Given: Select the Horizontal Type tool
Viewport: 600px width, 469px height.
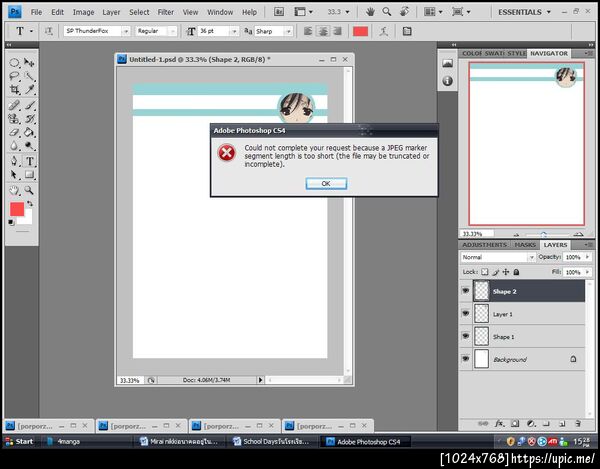Looking at the screenshot, I should pos(29,161).
